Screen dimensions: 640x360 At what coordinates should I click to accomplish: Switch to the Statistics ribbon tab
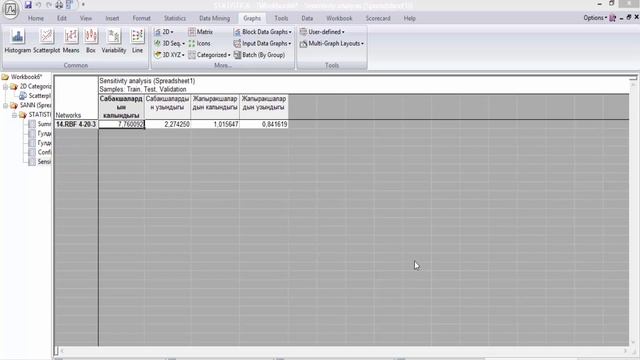pyautogui.click(x=175, y=18)
